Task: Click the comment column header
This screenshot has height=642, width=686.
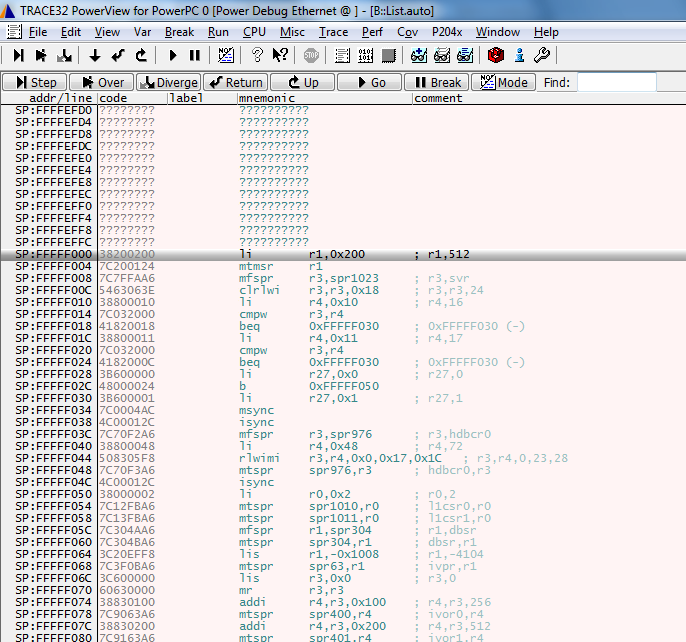Action: [x=438, y=98]
